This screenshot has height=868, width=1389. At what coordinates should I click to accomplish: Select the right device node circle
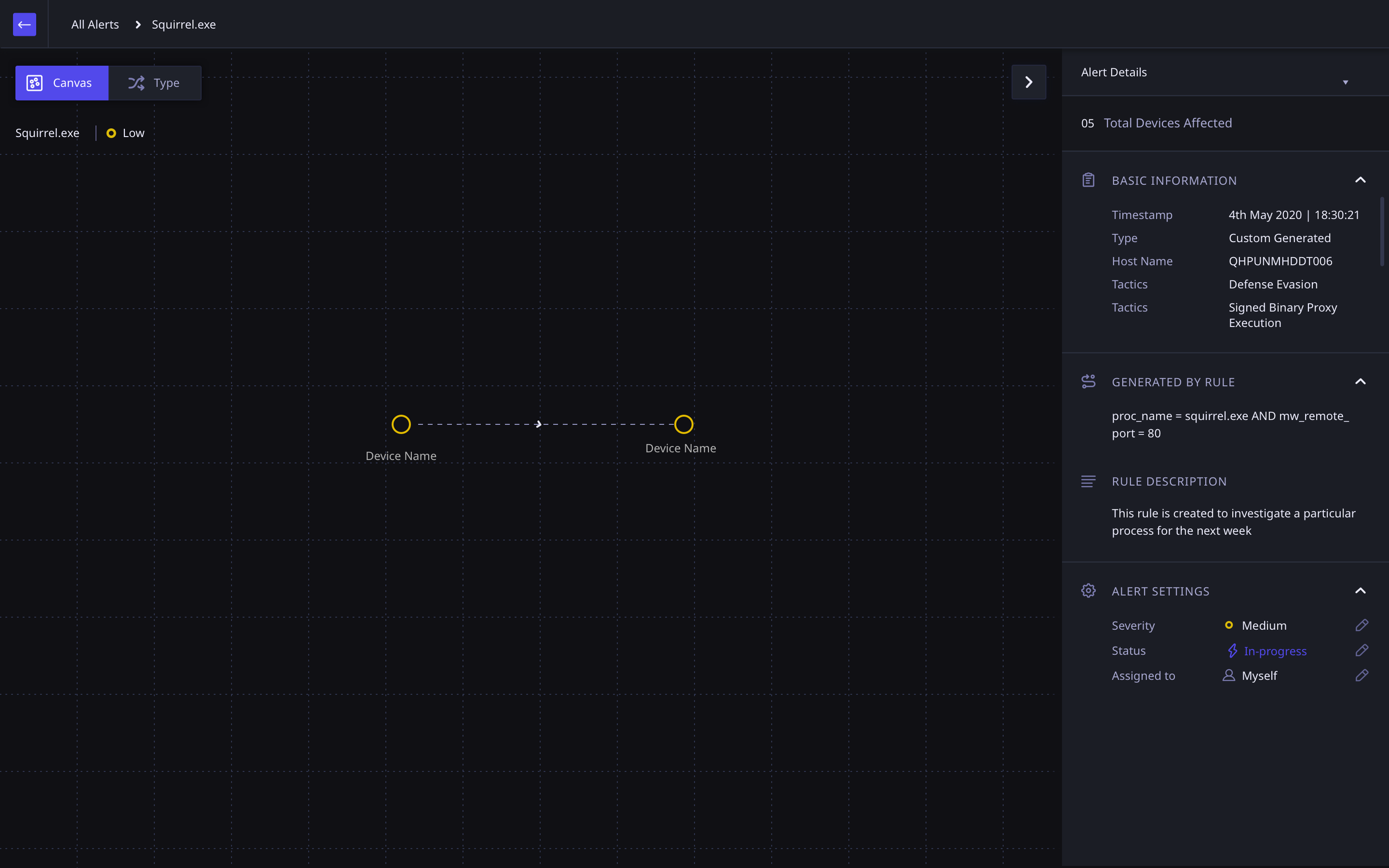coord(683,424)
